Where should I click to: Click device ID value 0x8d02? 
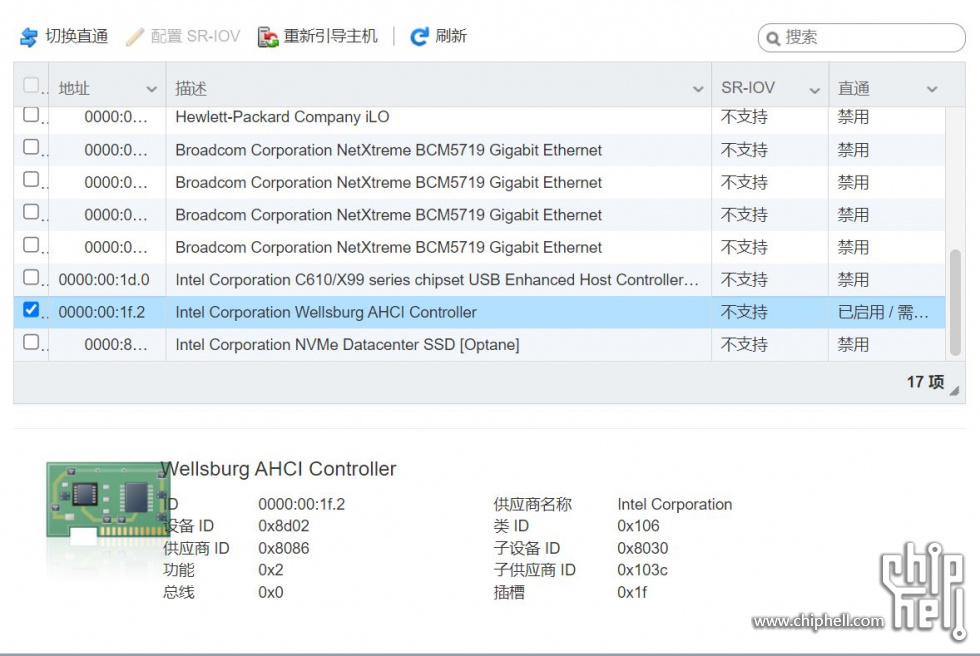284,525
